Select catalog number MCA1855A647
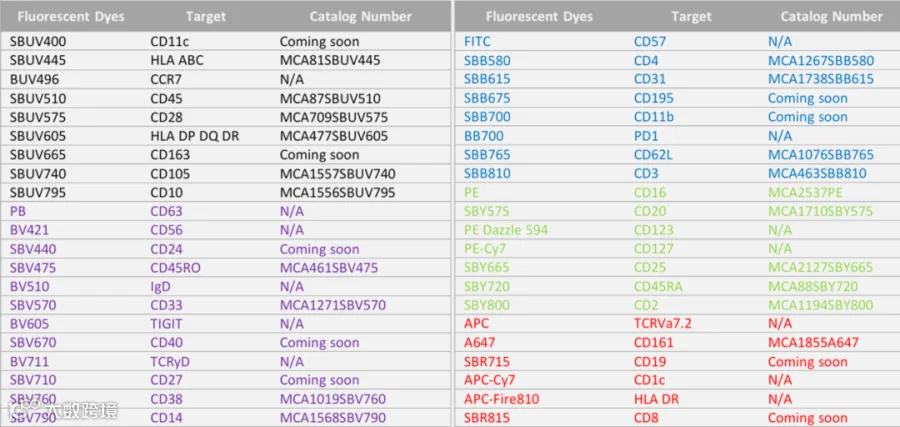 (813, 343)
